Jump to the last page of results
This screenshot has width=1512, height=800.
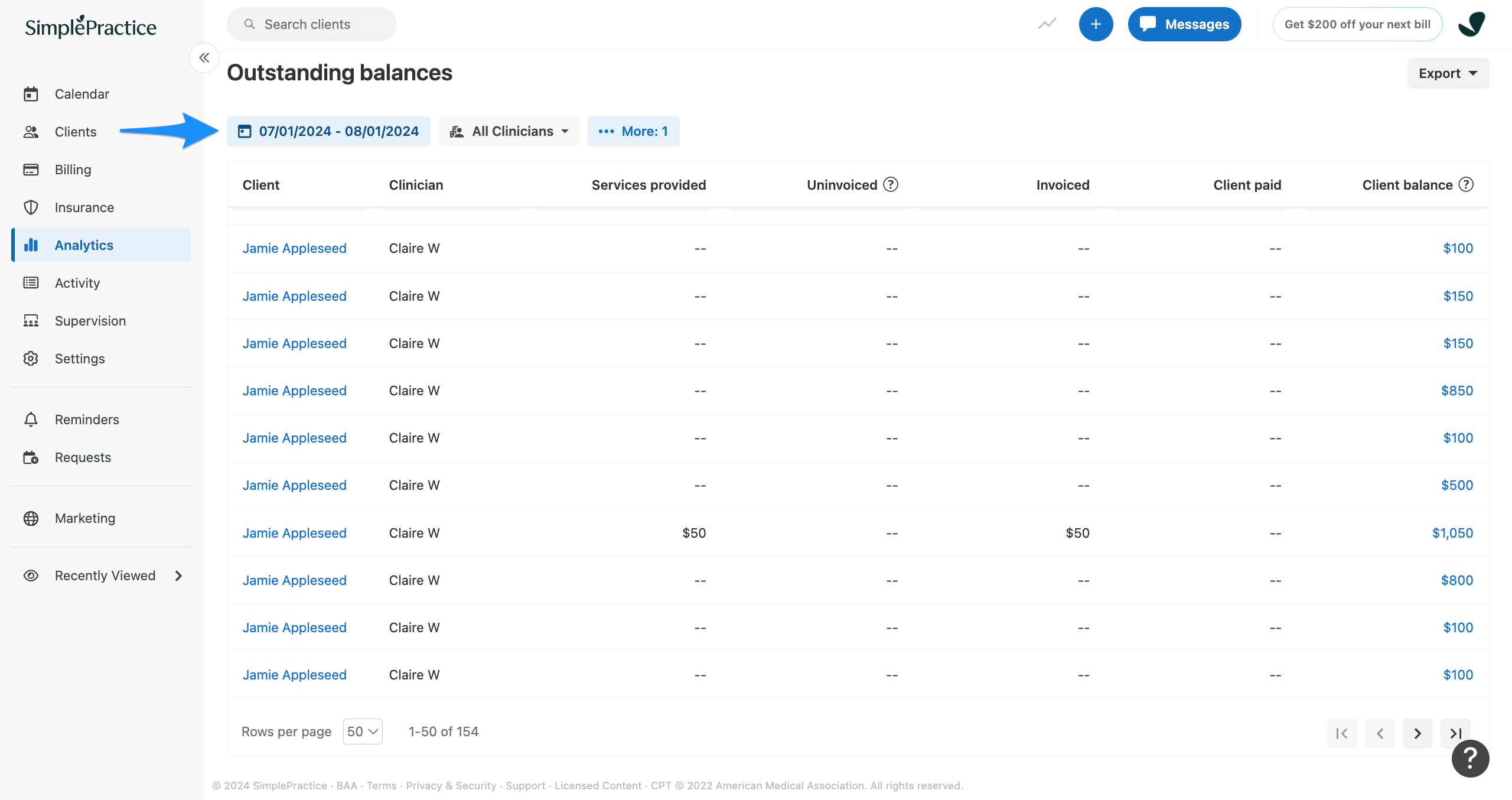coord(1455,733)
